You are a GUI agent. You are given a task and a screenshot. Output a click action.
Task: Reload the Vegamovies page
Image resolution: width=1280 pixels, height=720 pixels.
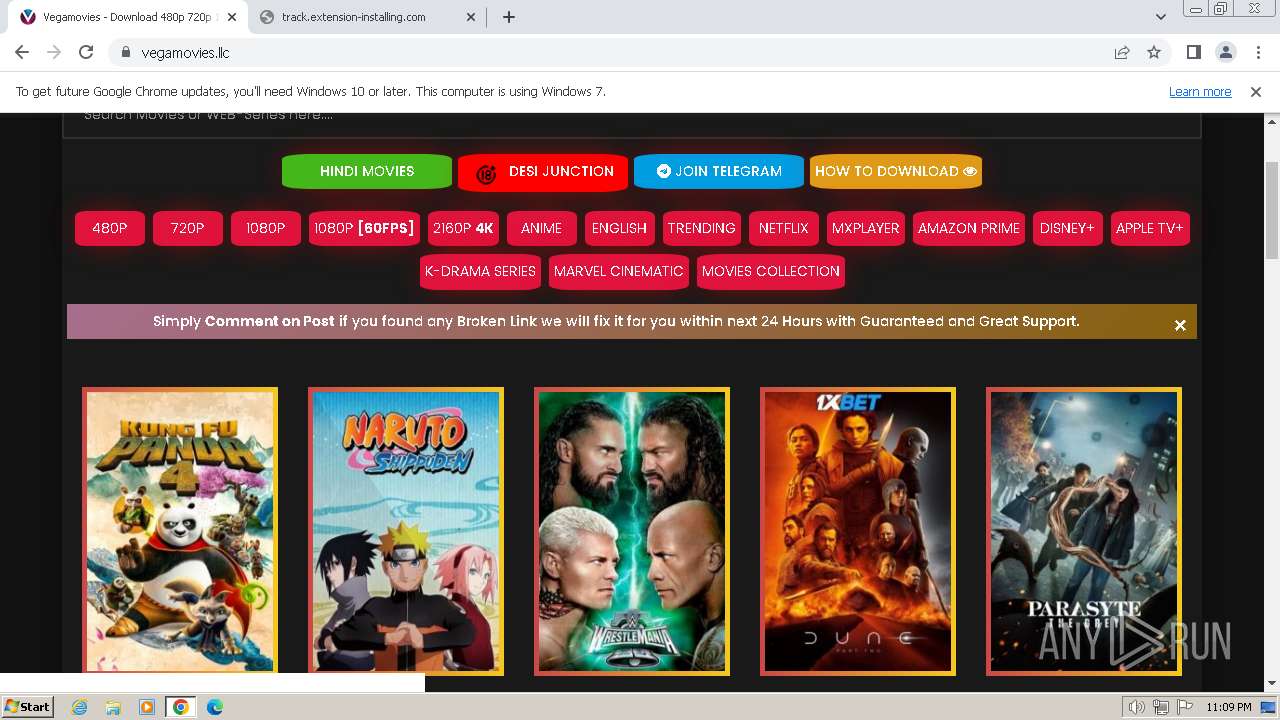tap(86, 52)
